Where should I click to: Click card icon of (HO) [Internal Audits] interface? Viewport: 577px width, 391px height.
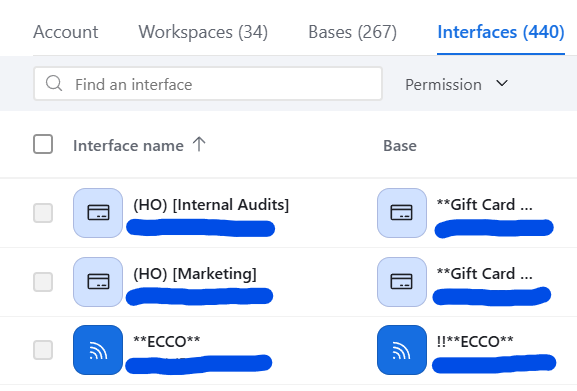pos(98,213)
